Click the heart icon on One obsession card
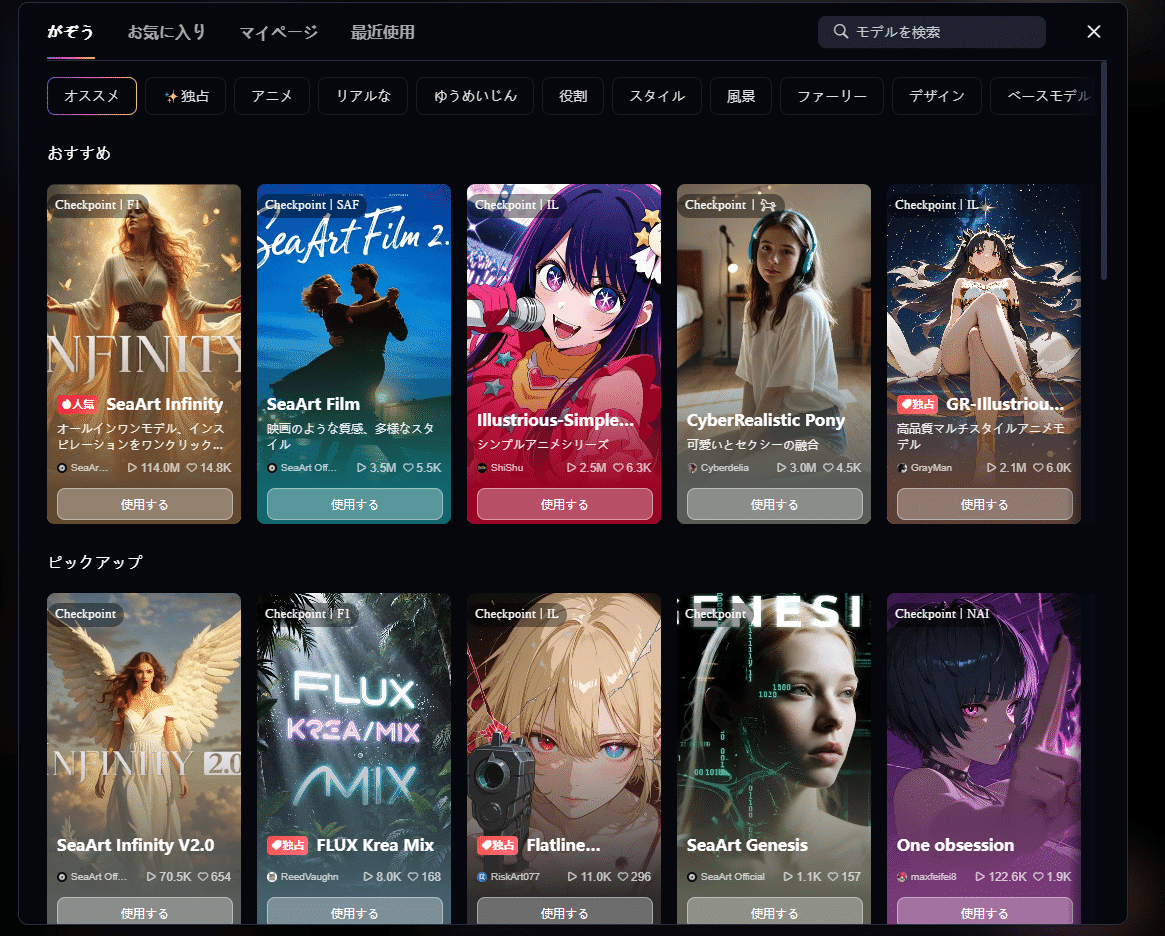 1039,877
